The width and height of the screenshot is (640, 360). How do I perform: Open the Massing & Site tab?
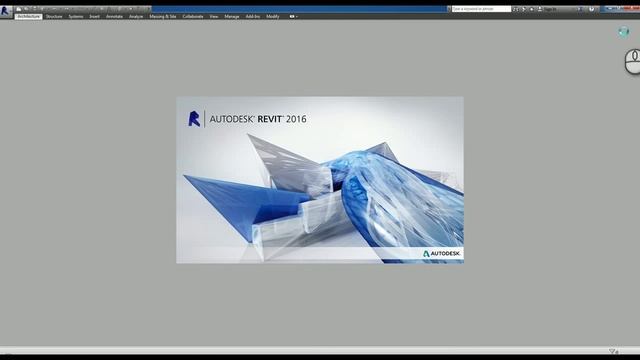(x=163, y=17)
